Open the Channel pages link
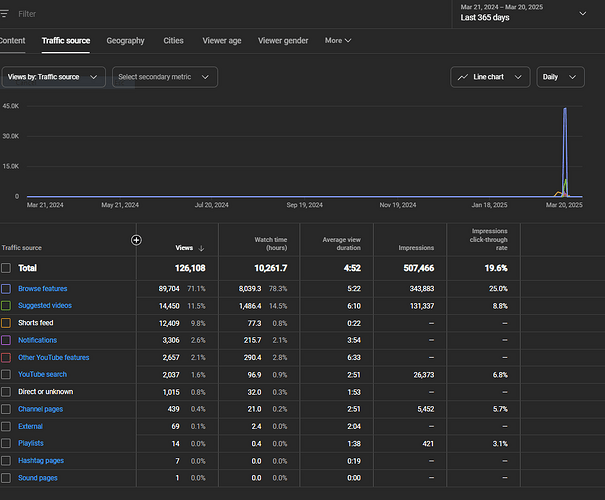 click(x=40, y=409)
